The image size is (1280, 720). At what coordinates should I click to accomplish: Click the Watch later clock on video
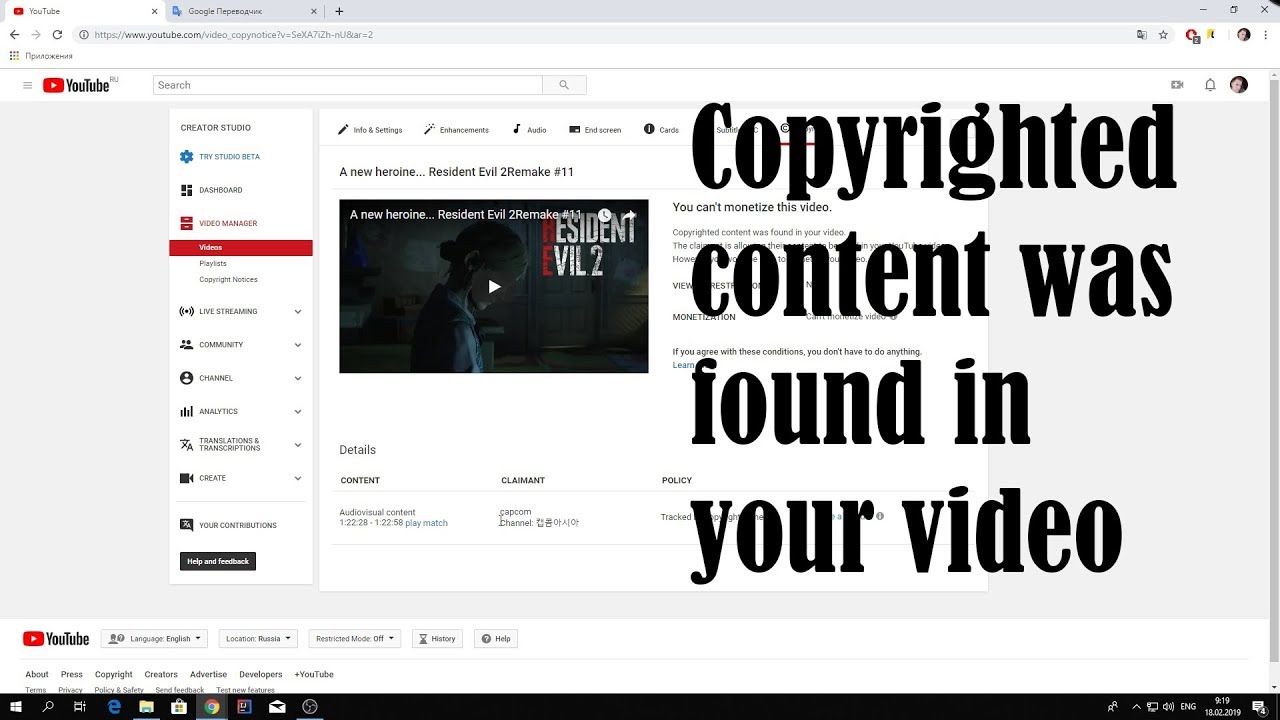coord(605,215)
